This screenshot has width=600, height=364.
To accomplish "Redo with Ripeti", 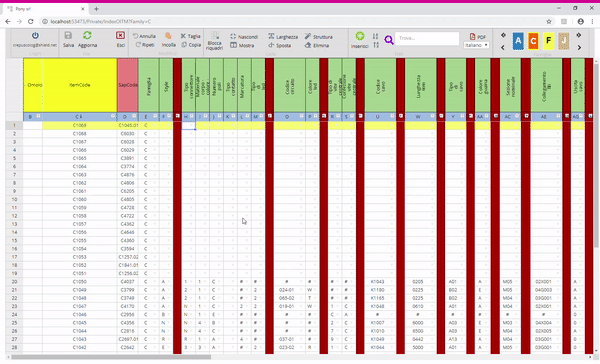I will (x=145, y=45).
